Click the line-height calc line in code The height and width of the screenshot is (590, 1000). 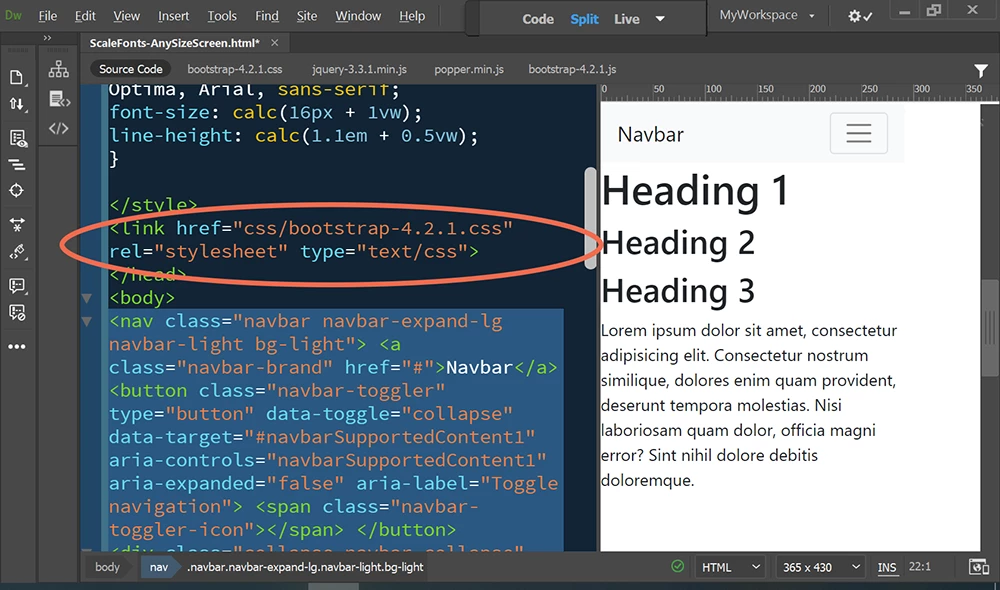coord(293,136)
